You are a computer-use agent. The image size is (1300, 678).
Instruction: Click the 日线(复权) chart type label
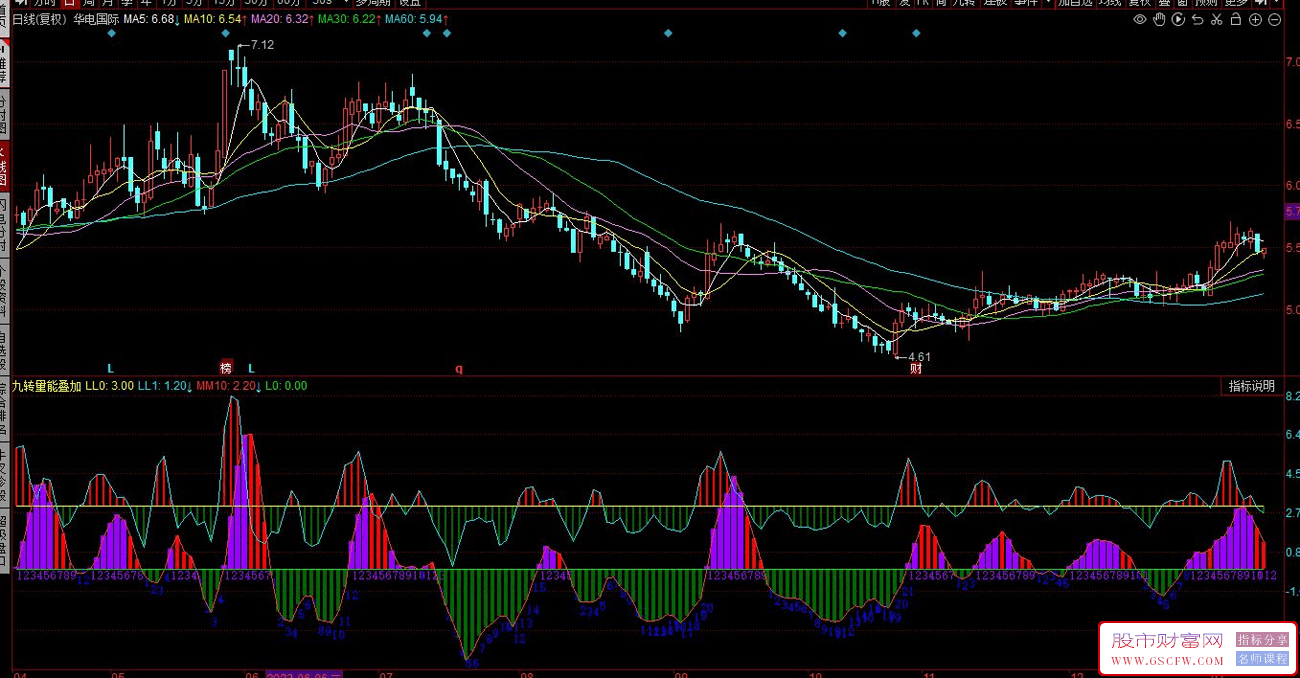pos(39,20)
